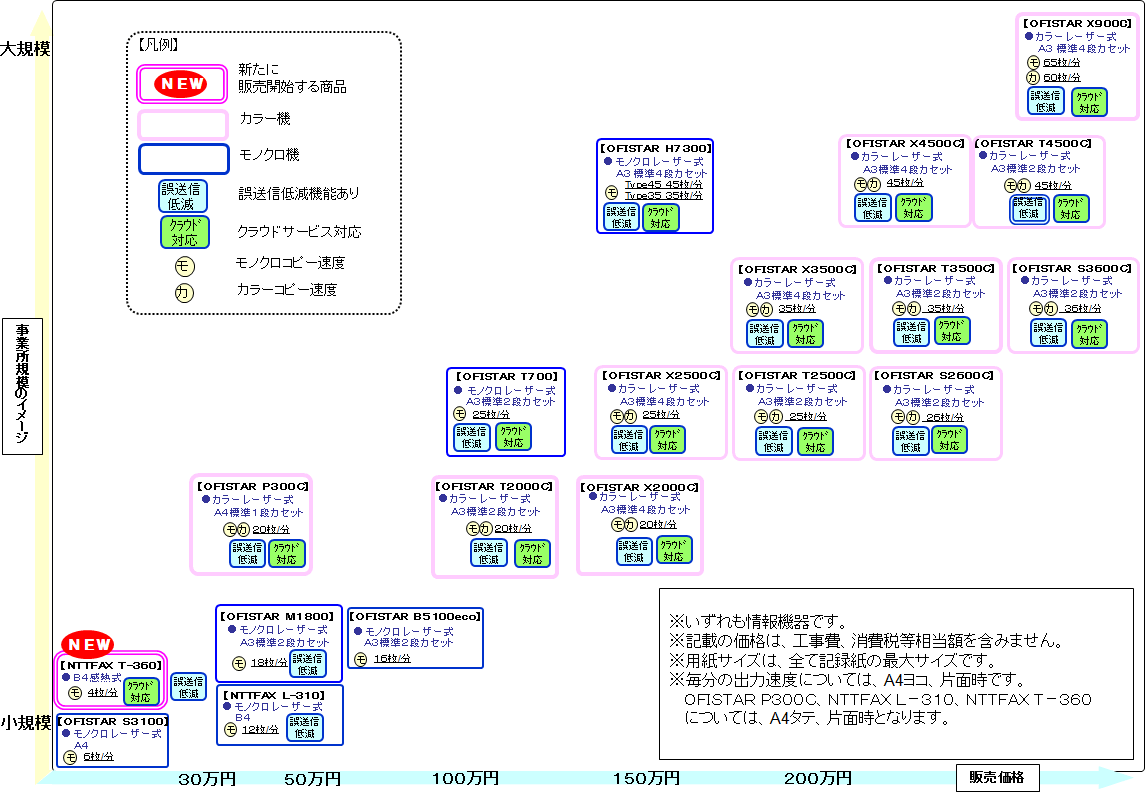Select the OFISTAR X2000C product title
This screenshot has width=1145, height=792.
[x=640, y=487]
